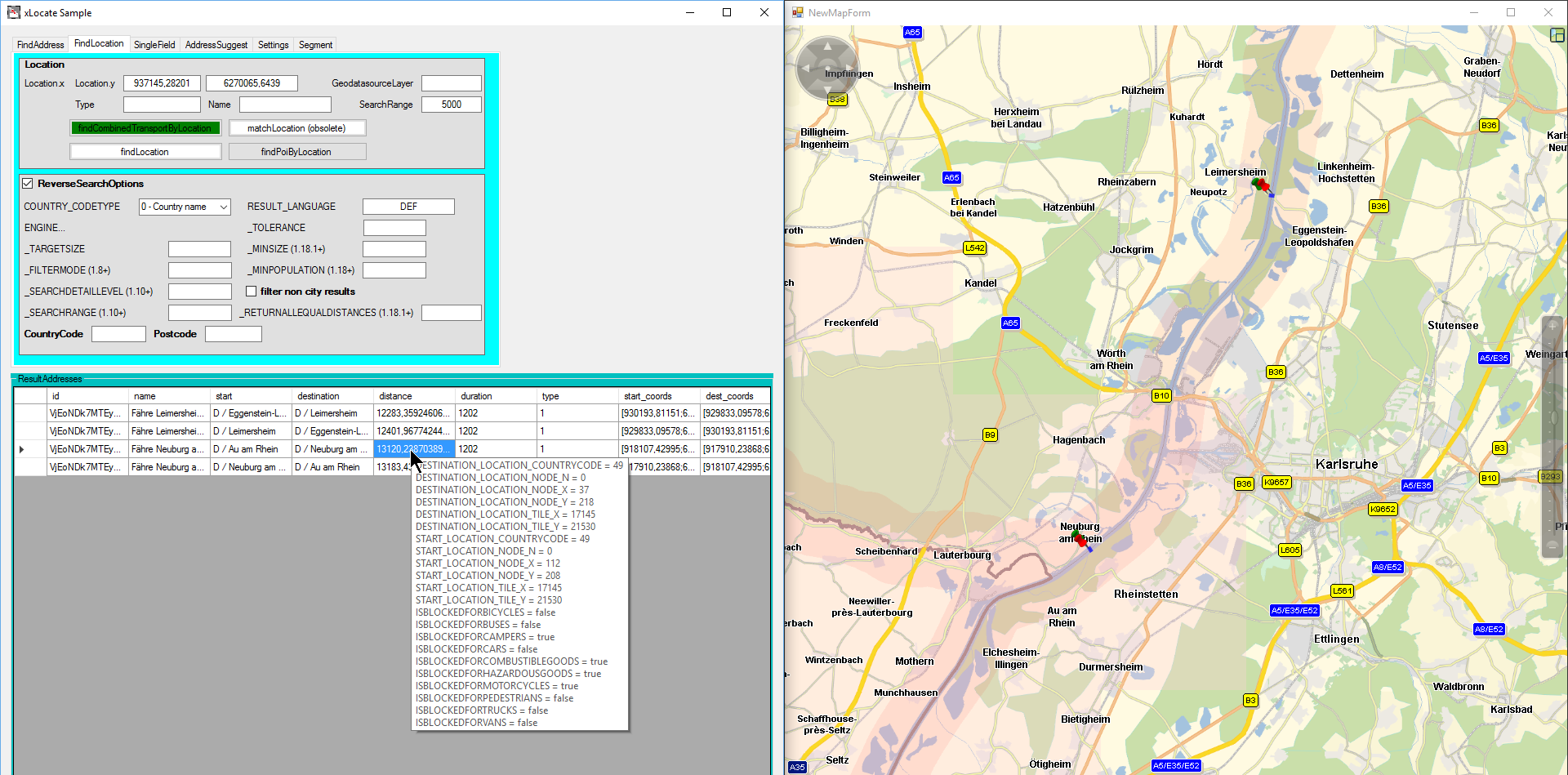Viewport: 1568px width, 775px height.
Task: Click the SearchRange input field
Action: (x=451, y=105)
